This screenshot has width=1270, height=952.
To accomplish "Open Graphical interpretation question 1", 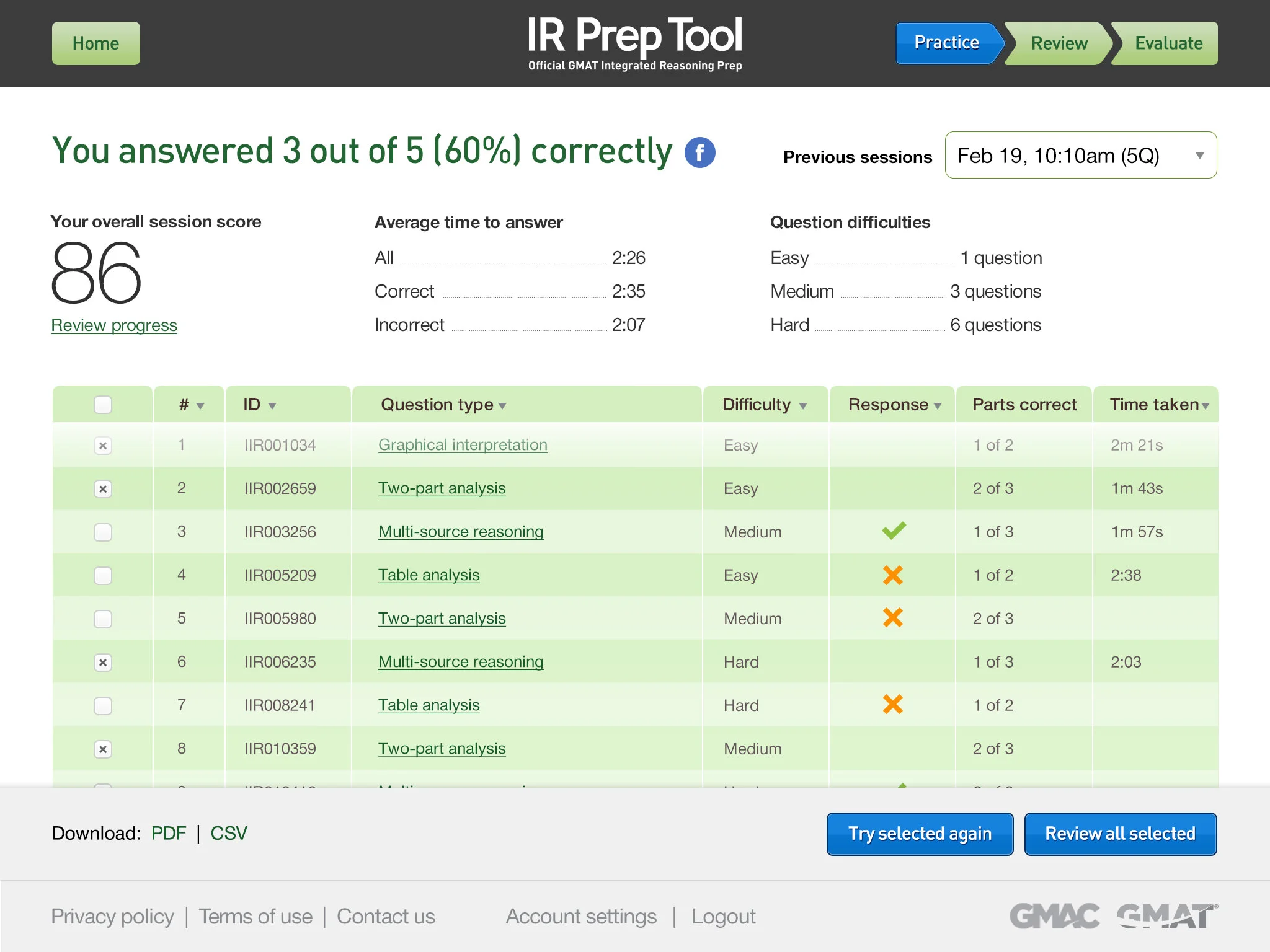I will click(463, 445).
